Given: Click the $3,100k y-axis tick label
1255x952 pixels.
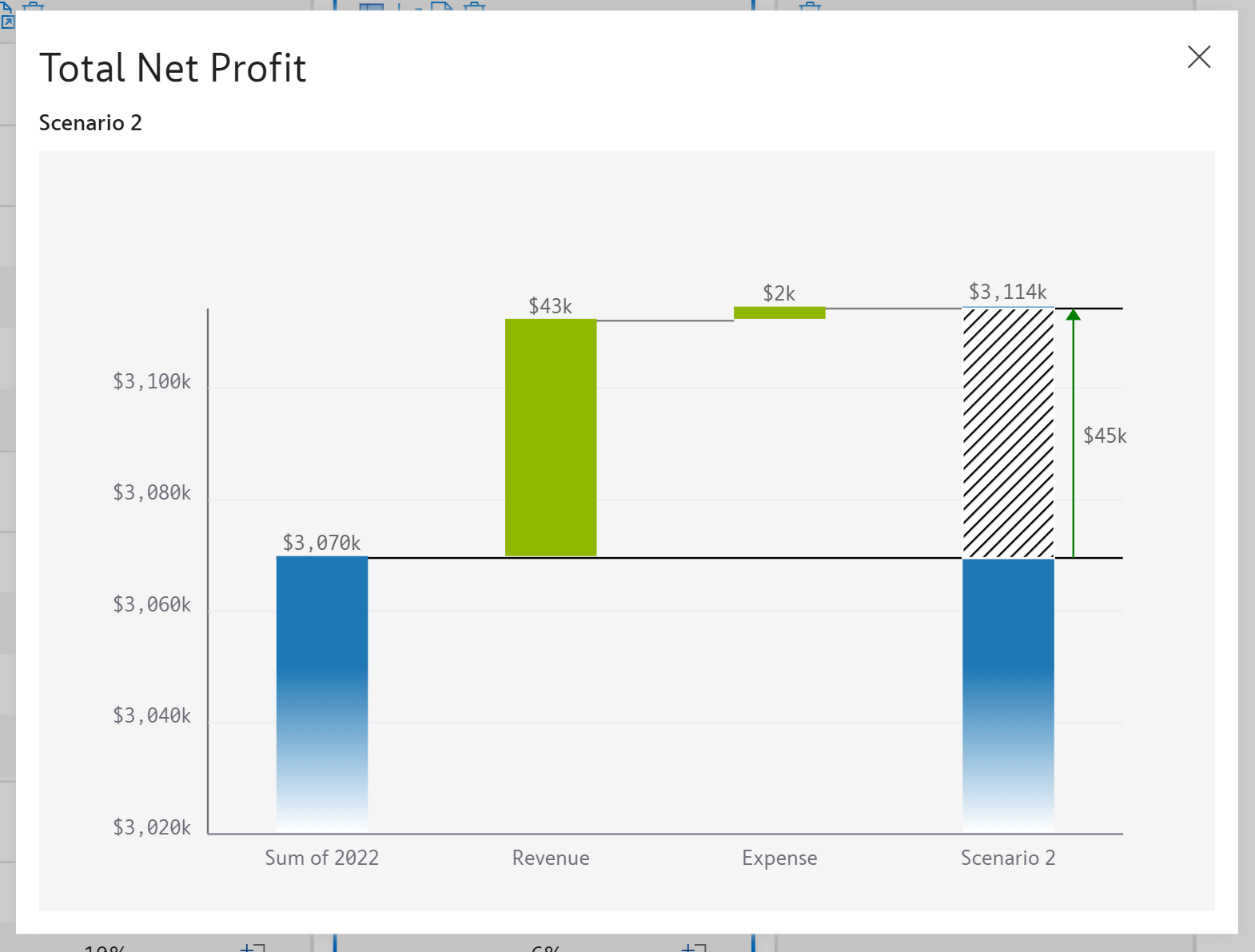Looking at the screenshot, I should click(152, 381).
